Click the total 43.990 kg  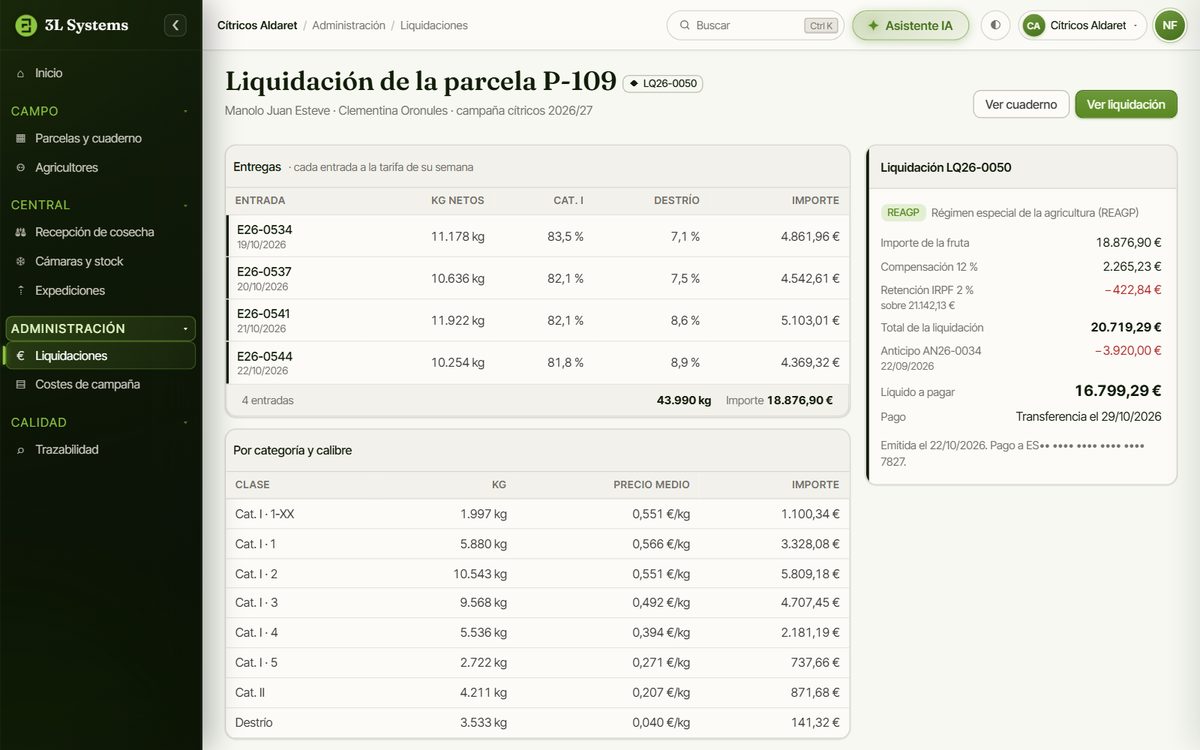pos(684,400)
